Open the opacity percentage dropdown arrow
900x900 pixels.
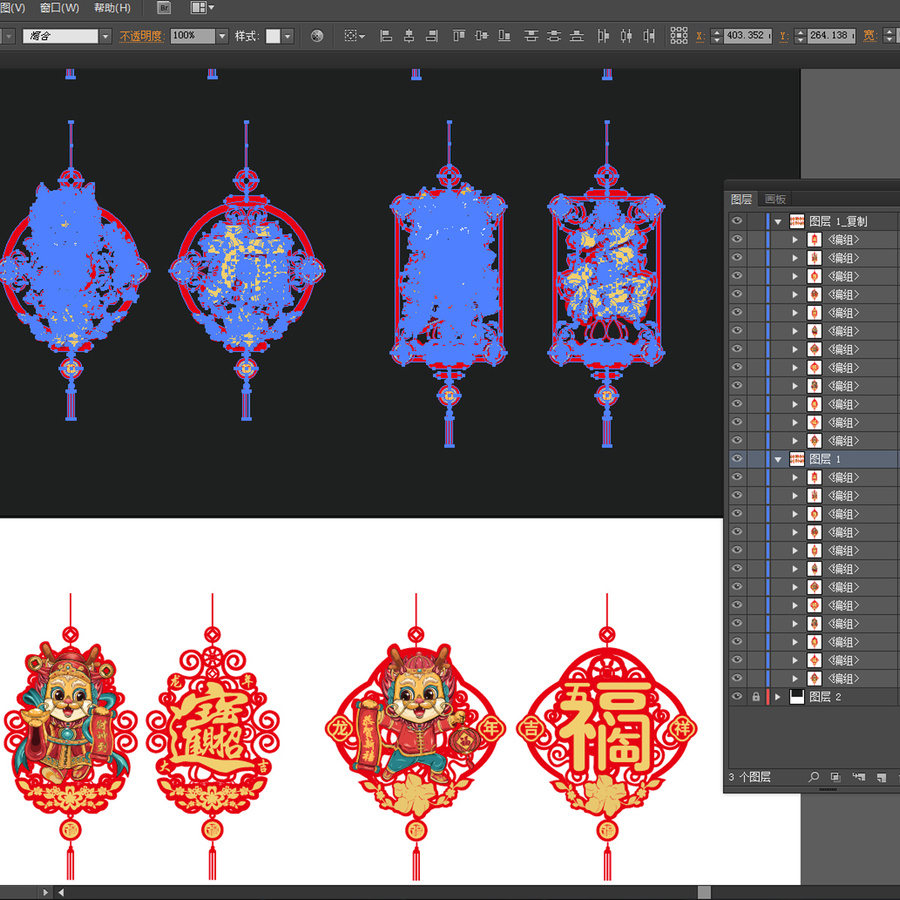click(x=222, y=36)
